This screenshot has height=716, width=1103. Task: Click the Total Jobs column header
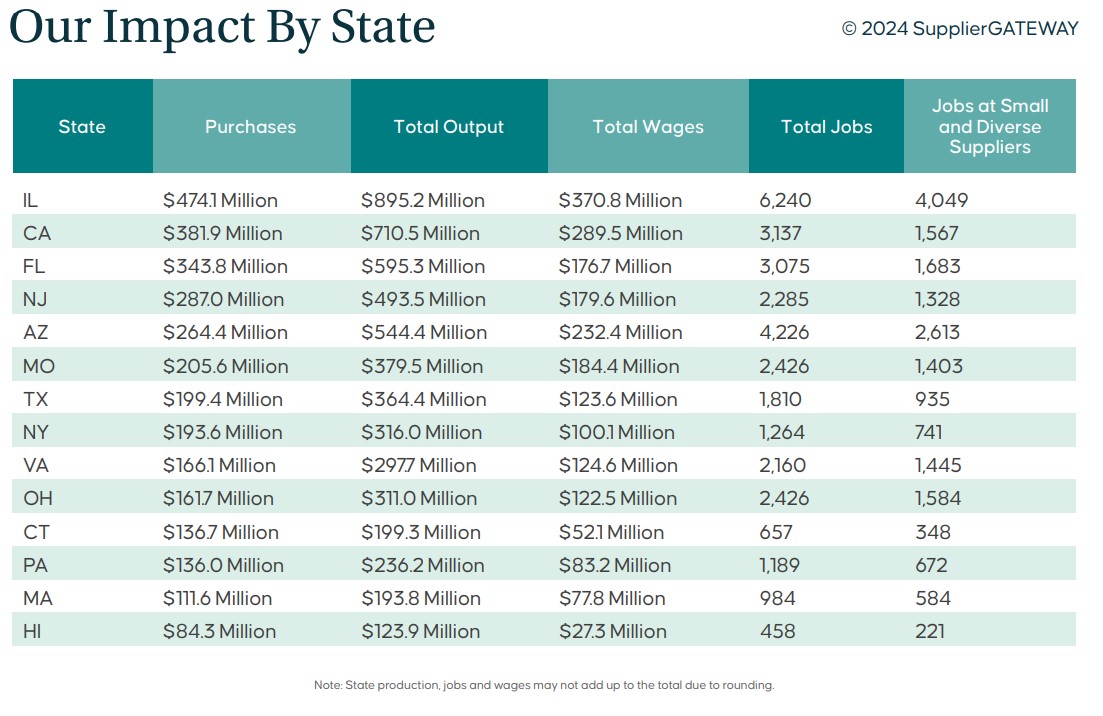click(x=826, y=127)
